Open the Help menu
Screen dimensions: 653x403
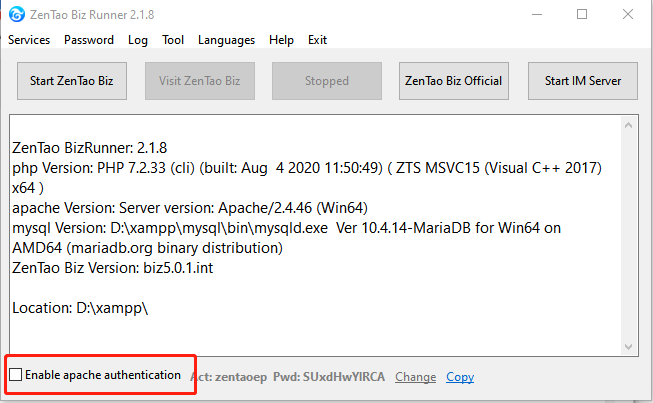click(x=281, y=40)
